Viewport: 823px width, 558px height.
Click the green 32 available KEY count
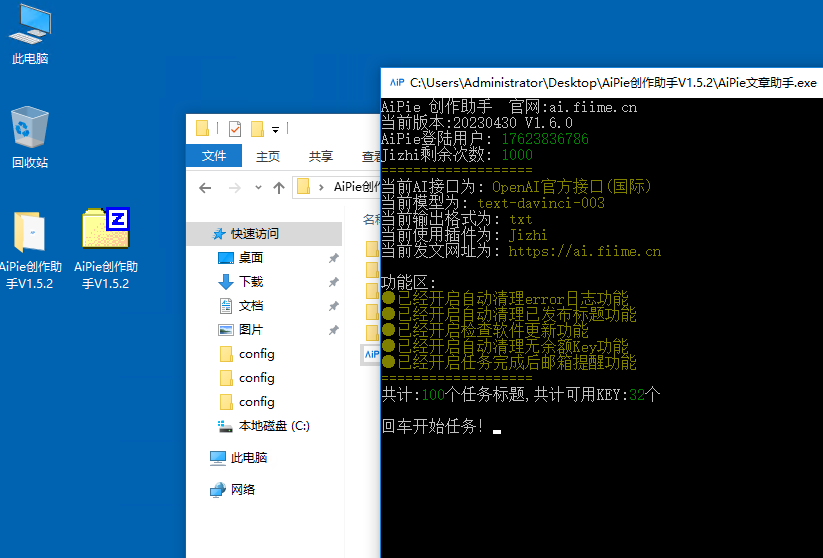637,395
